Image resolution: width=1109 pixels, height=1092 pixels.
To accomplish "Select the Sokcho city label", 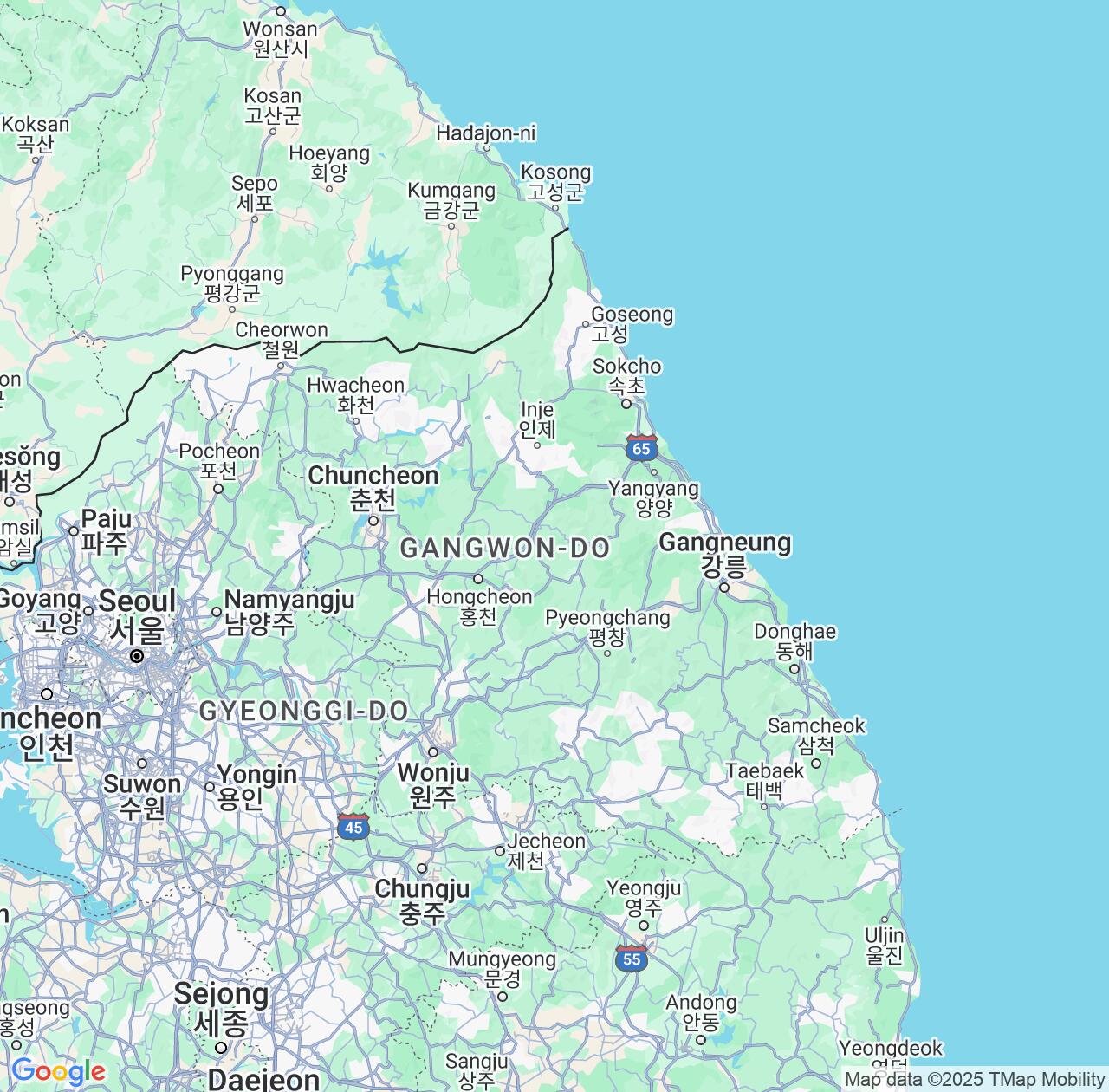I will point(626,375).
